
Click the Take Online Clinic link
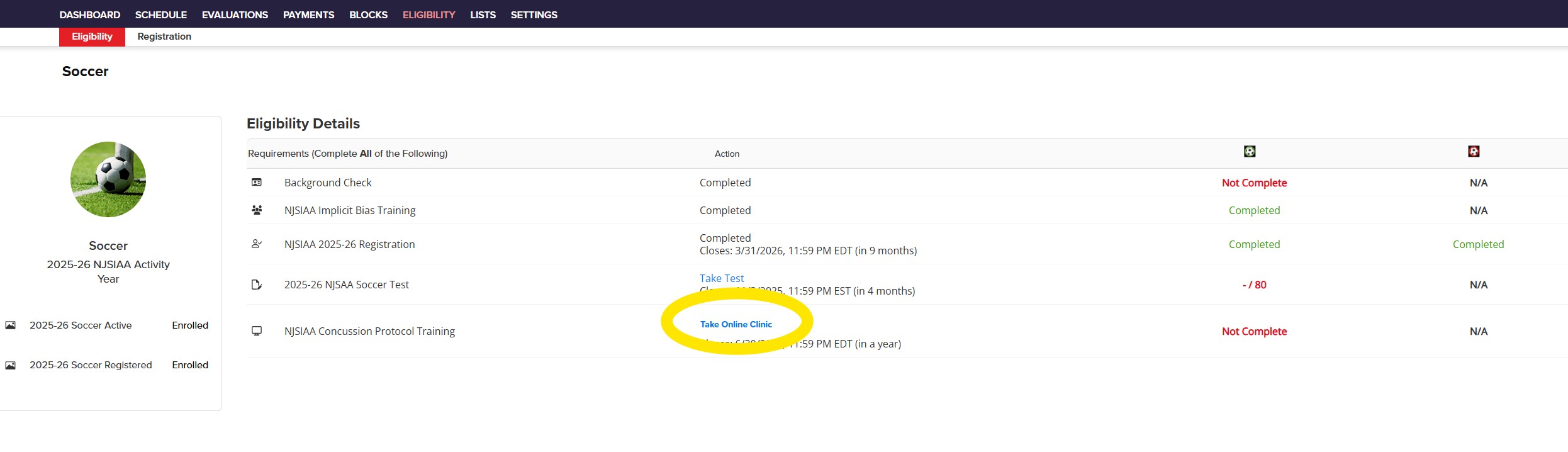(x=736, y=324)
